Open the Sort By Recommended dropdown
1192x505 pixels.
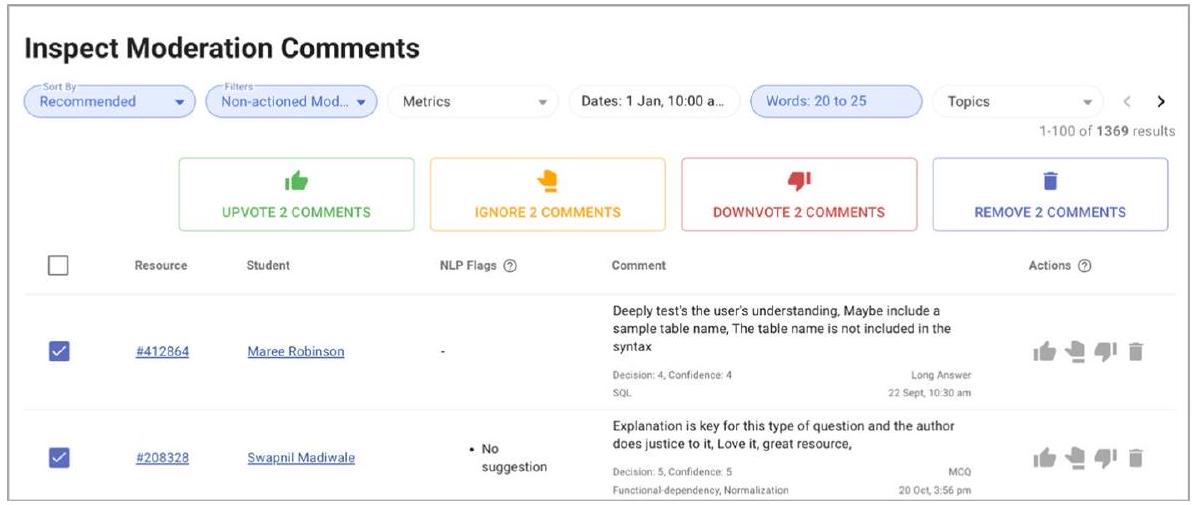tap(109, 102)
